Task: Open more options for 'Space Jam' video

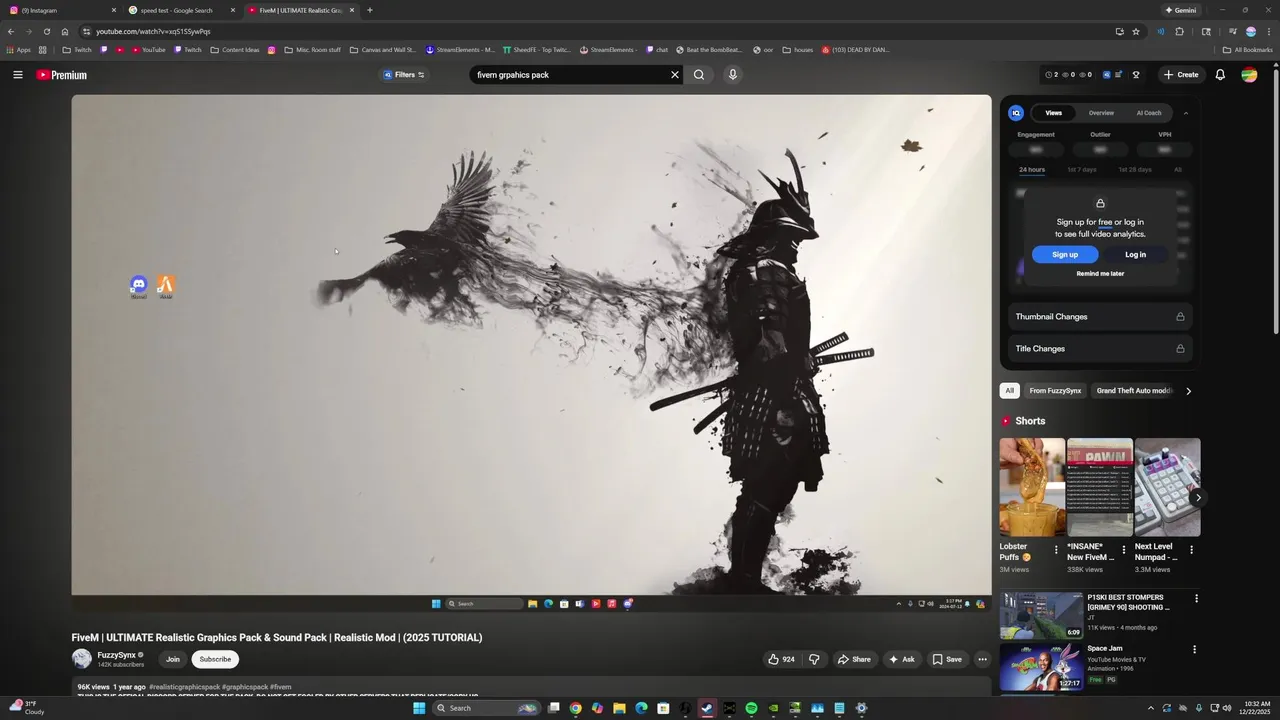Action: pyautogui.click(x=1195, y=650)
